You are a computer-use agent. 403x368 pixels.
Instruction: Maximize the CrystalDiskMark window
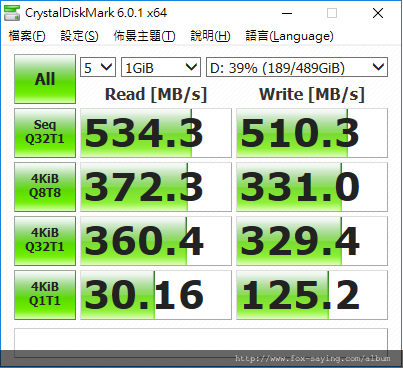pos(332,13)
